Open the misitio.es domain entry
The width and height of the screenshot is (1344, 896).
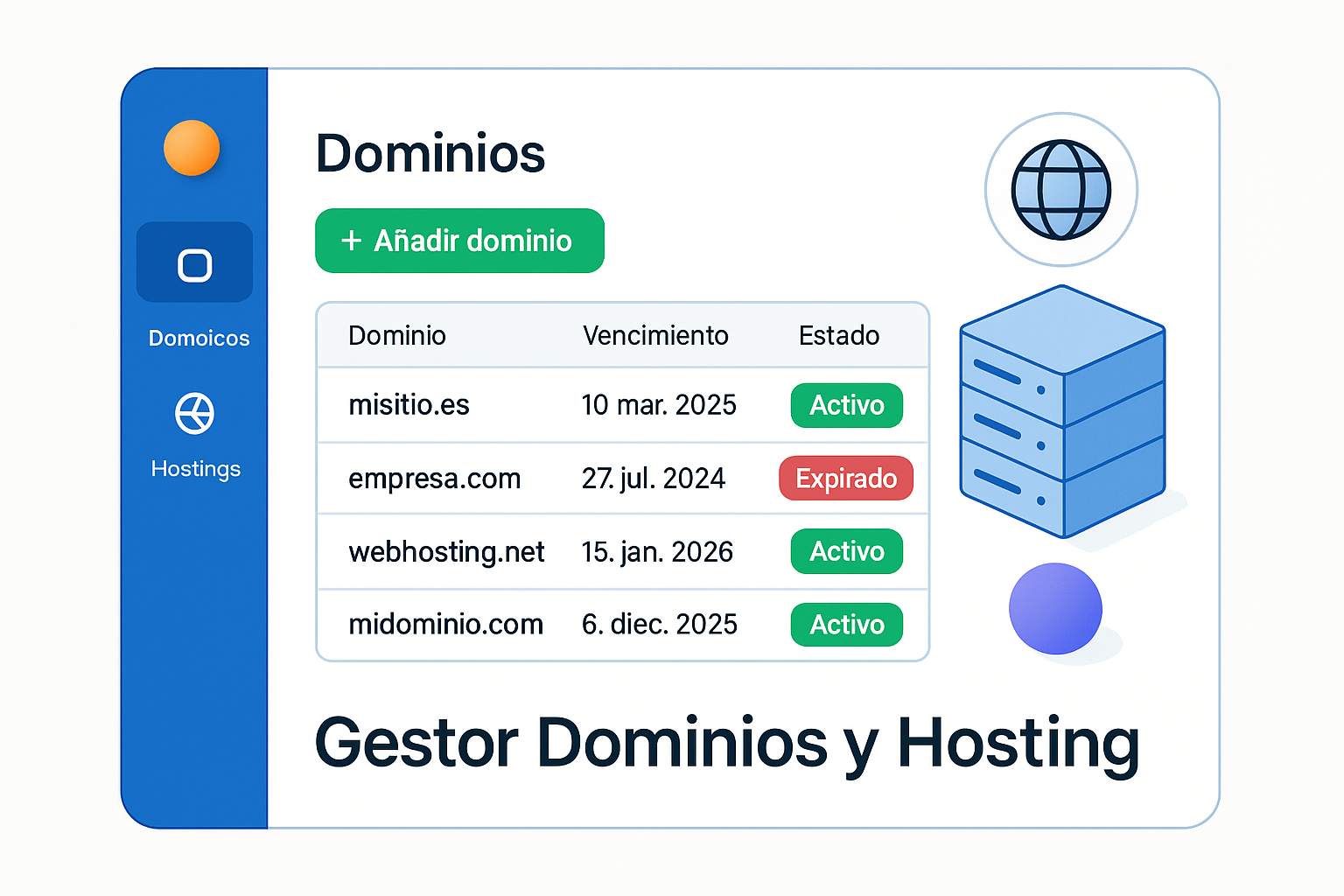pos(409,404)
